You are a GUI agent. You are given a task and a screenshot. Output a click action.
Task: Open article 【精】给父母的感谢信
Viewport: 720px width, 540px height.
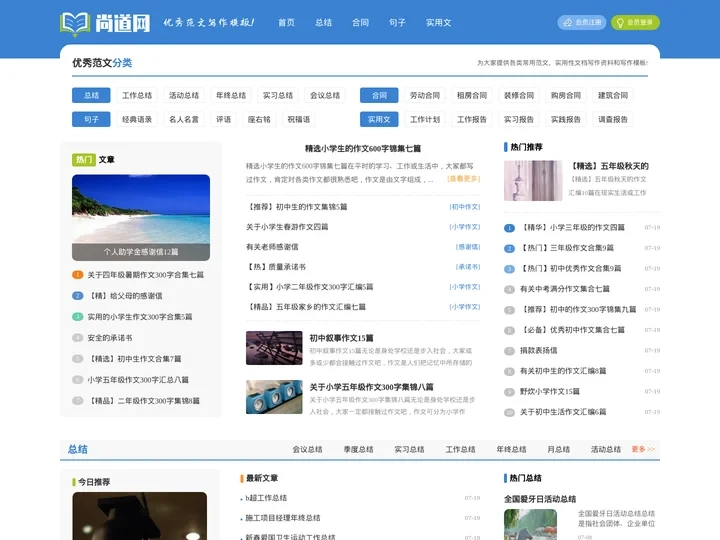click(x=125, y=296)
